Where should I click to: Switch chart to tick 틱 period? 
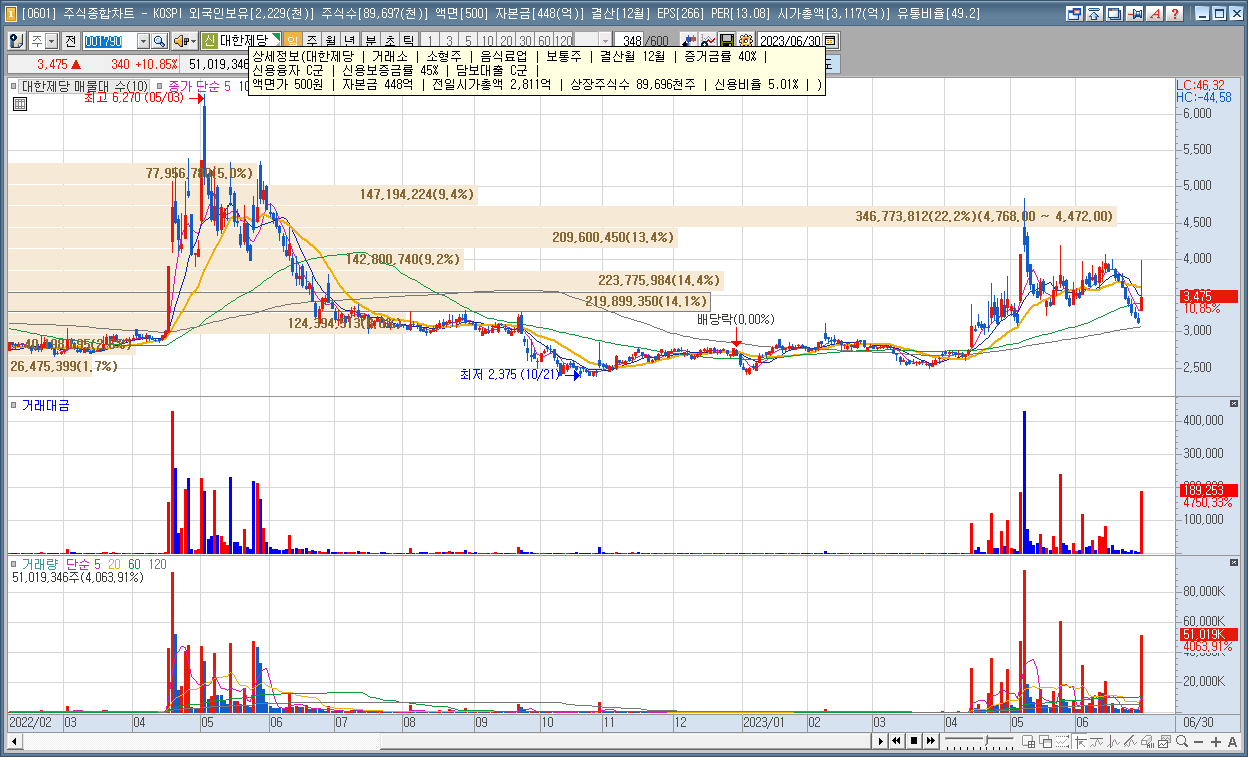click(409, 41)
